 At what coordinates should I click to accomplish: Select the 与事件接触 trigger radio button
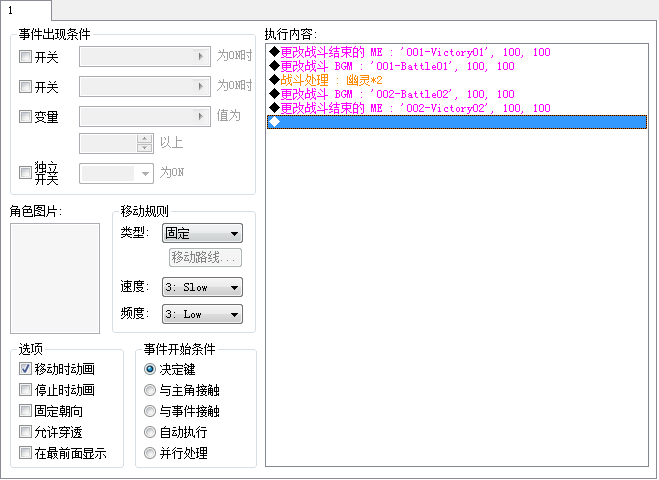150,411
